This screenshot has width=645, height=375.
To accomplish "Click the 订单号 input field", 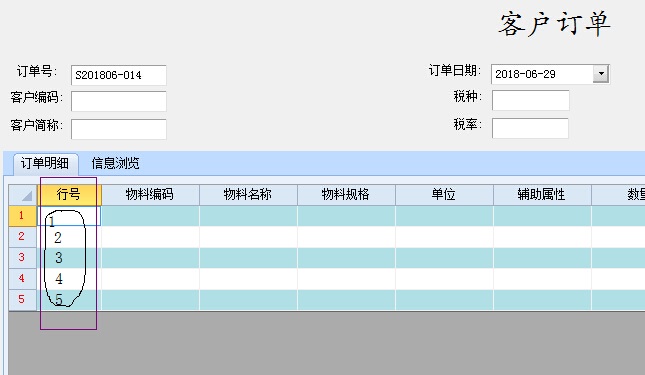I will pos(118,75).
